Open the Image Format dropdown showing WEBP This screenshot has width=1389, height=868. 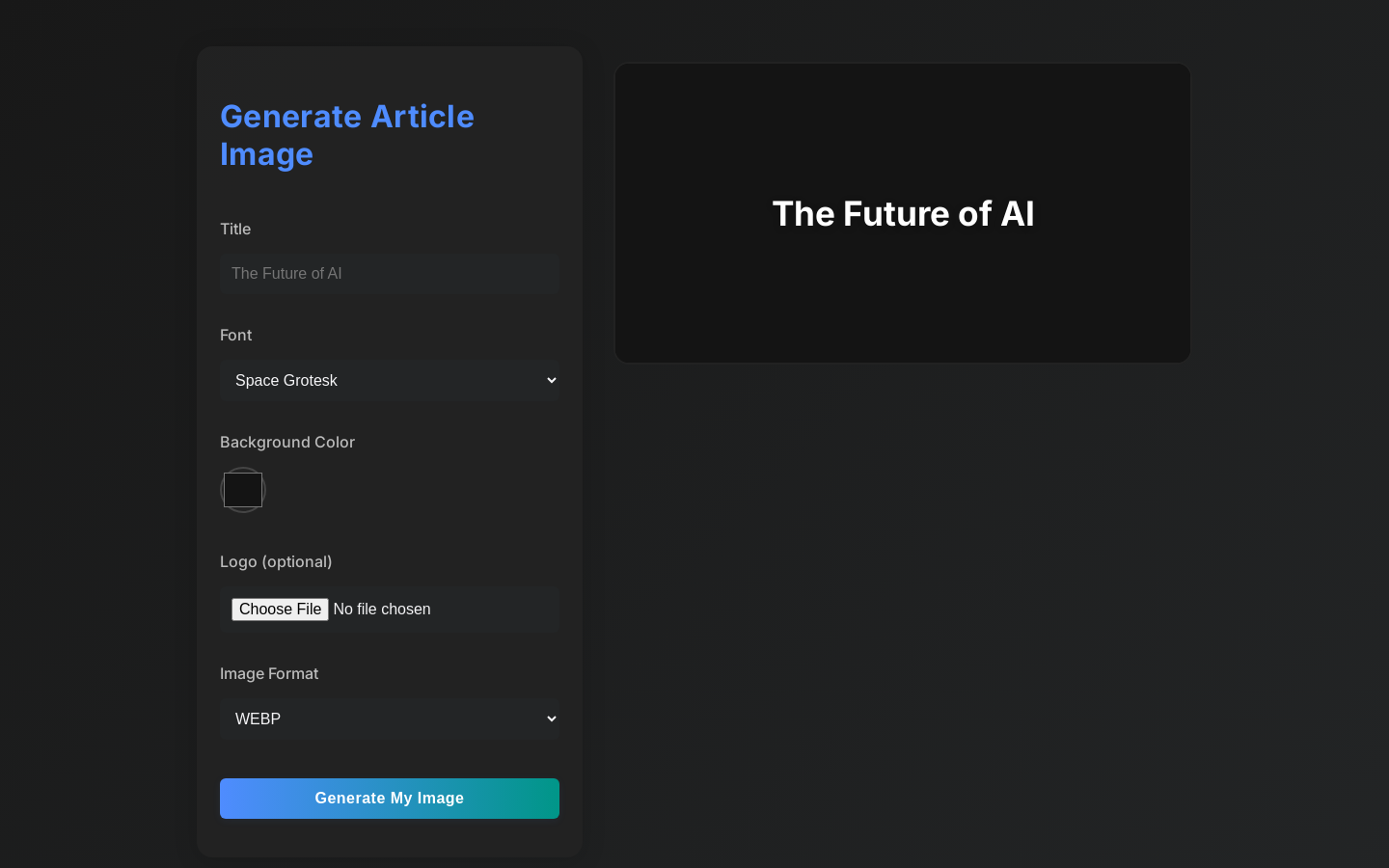(390, 719)
